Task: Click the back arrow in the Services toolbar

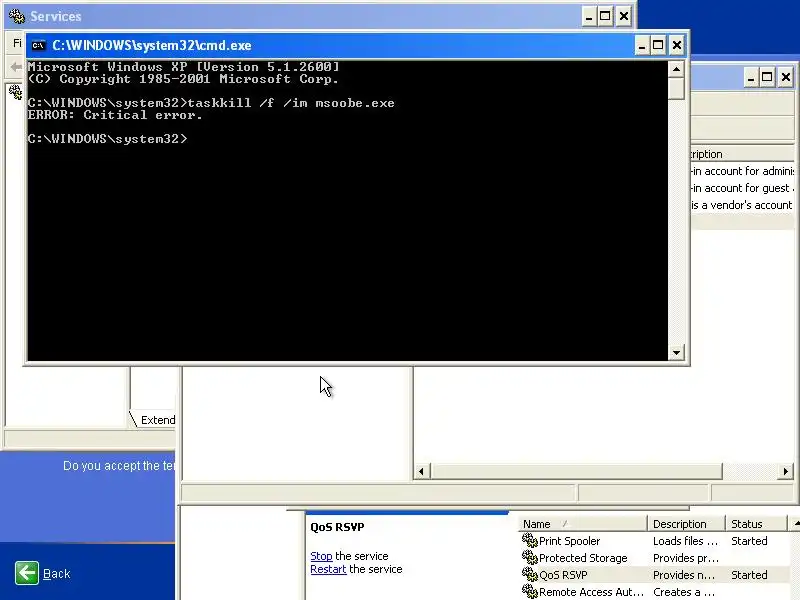Action: [x=16, y=66]
